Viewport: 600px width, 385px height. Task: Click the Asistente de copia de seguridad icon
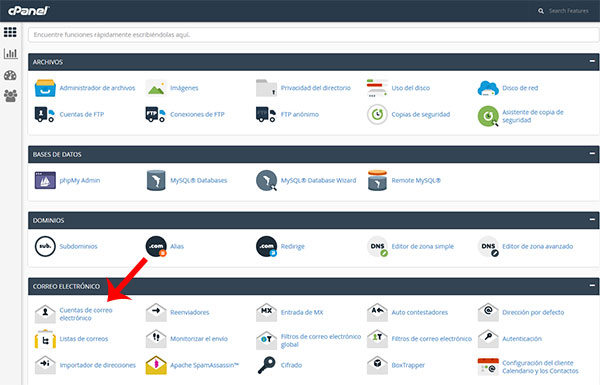pos(488,116)
